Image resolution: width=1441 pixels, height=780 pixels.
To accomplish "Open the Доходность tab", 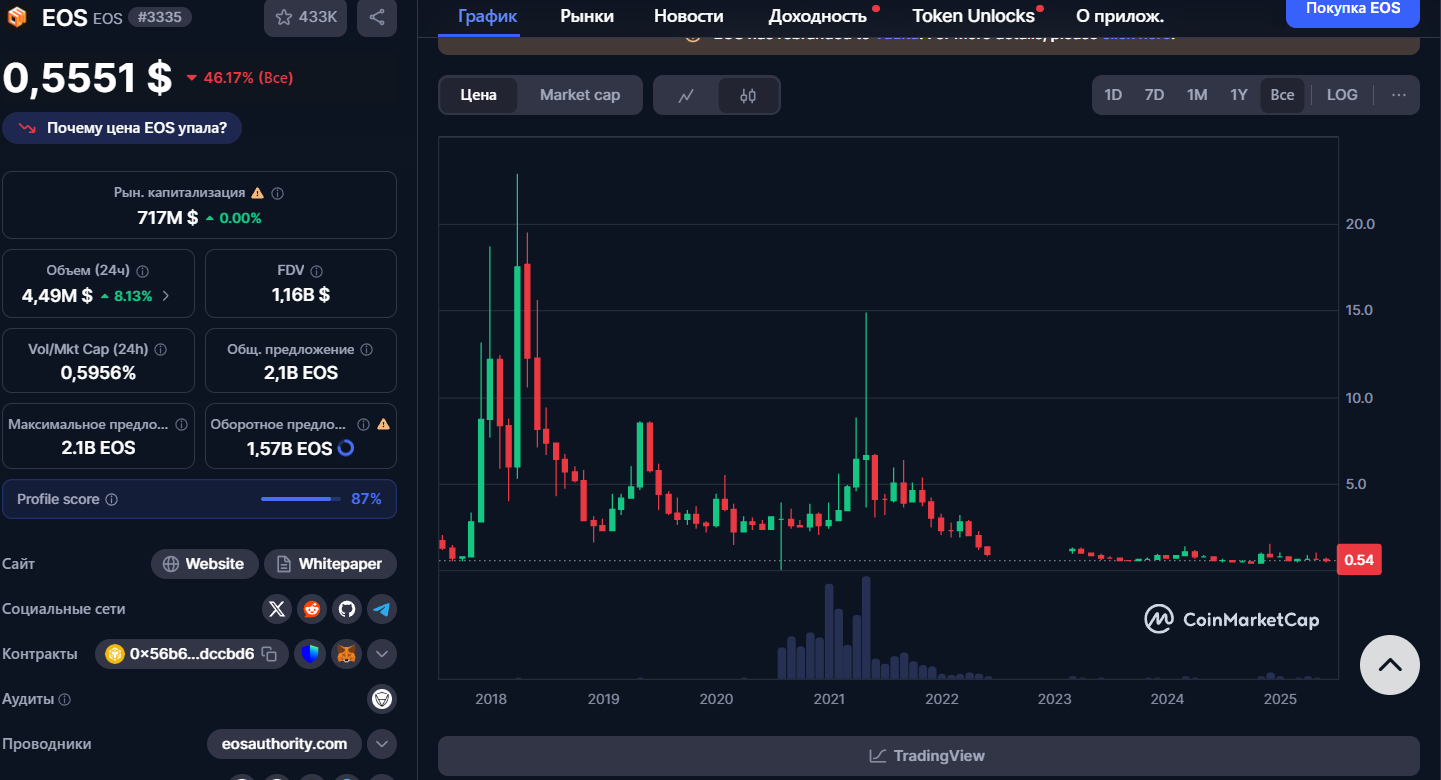I will tap(818, 16).
